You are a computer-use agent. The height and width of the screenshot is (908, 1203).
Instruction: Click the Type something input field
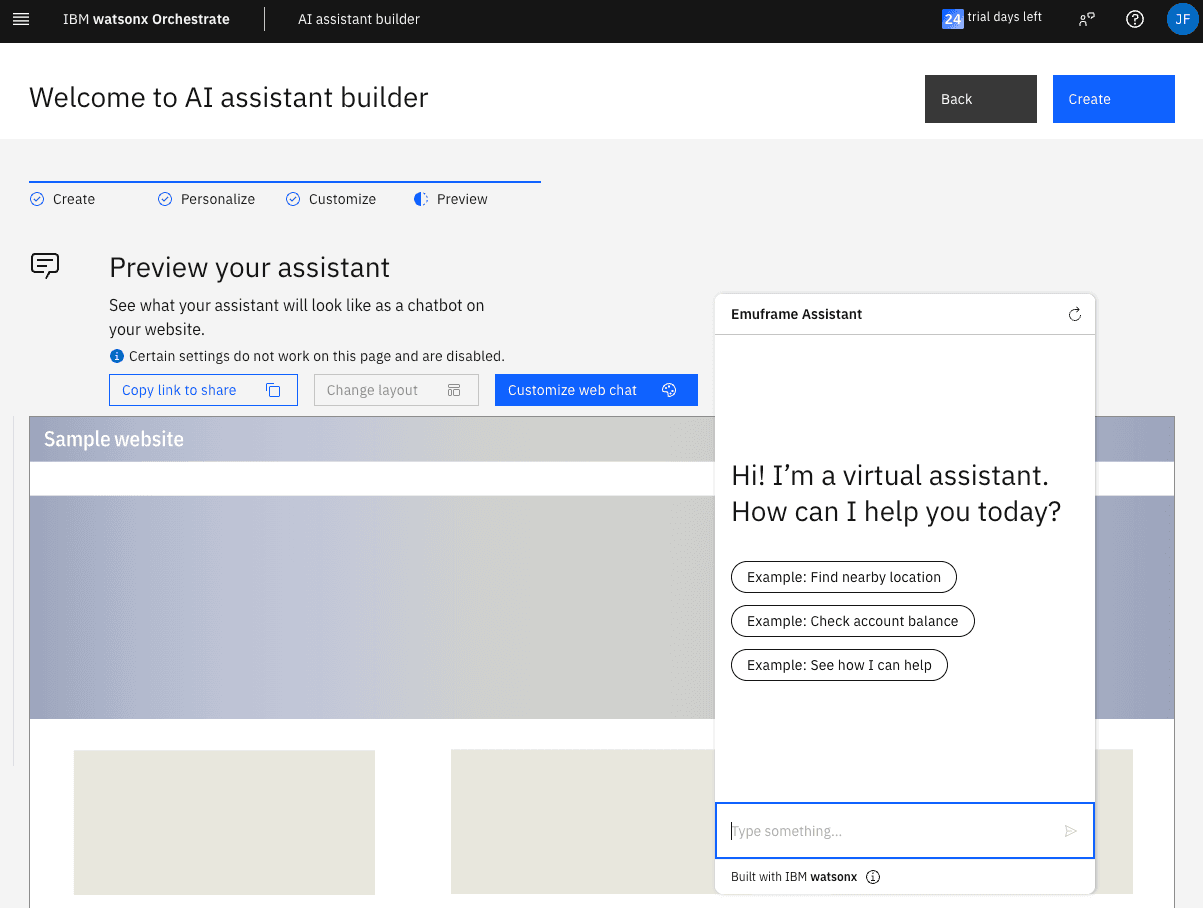890,831
